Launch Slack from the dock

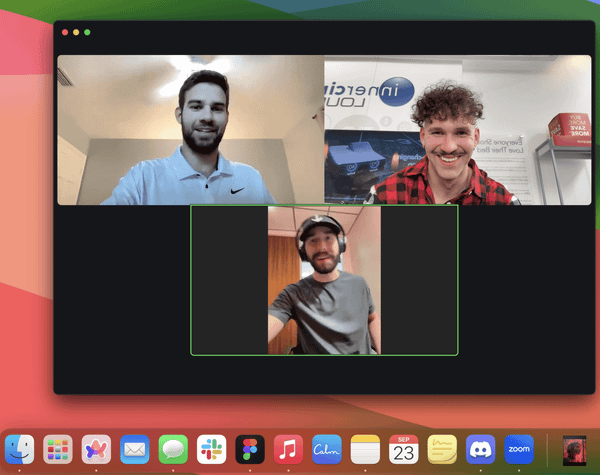(x=212, y=449)
